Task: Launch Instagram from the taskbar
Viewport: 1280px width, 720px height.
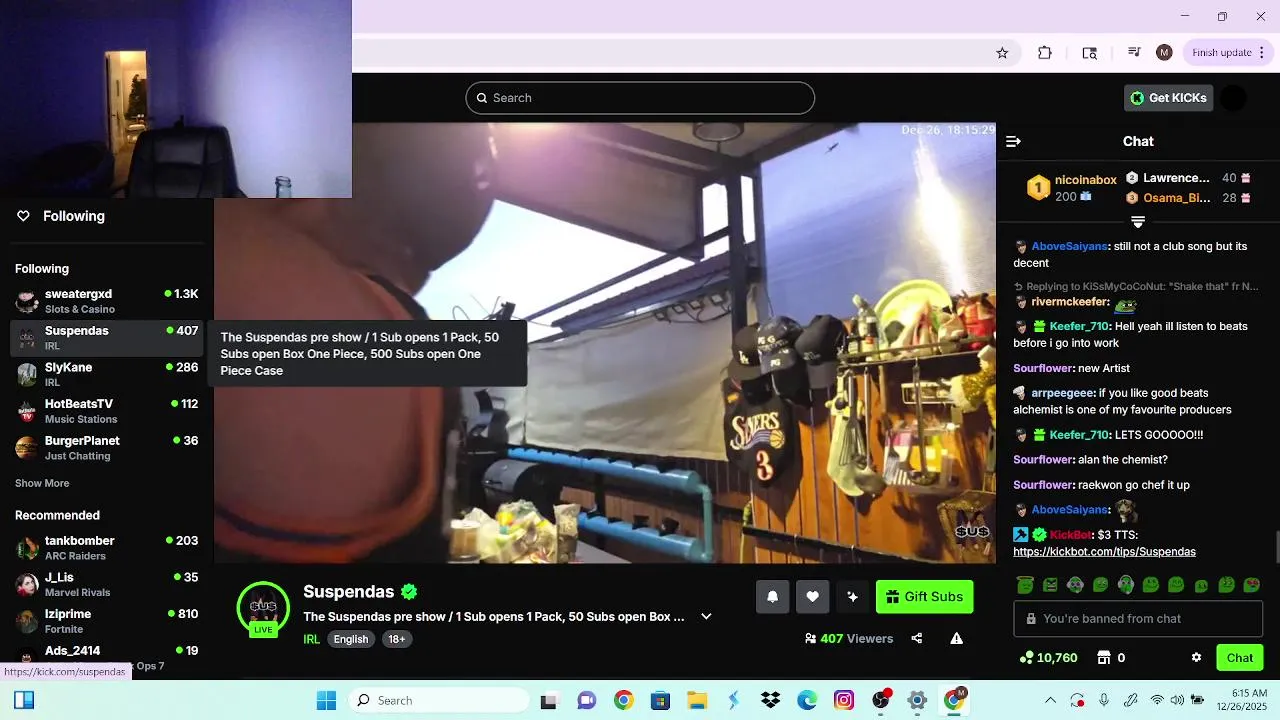Action: tap(844, 700)
